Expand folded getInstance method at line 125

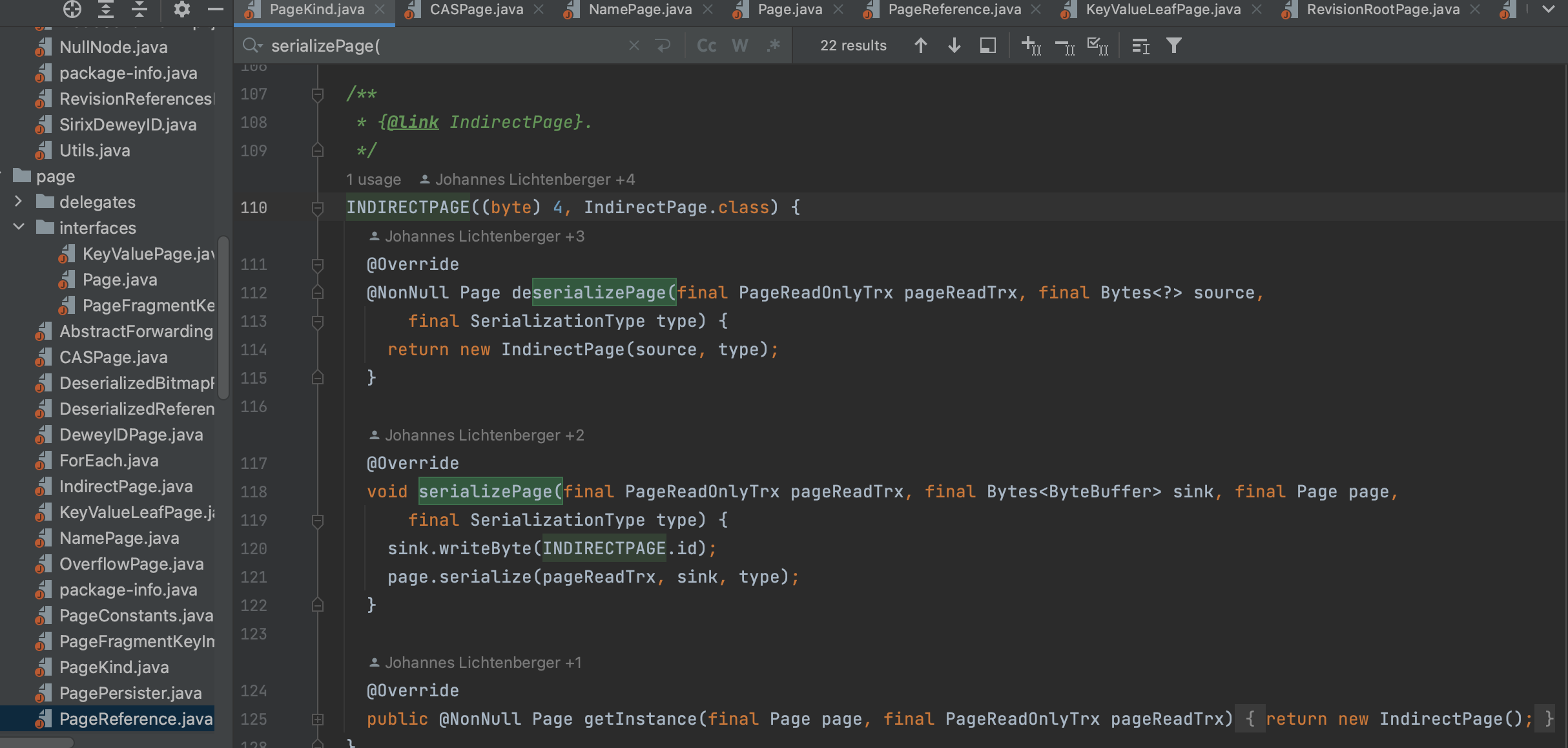coord(317,719)
